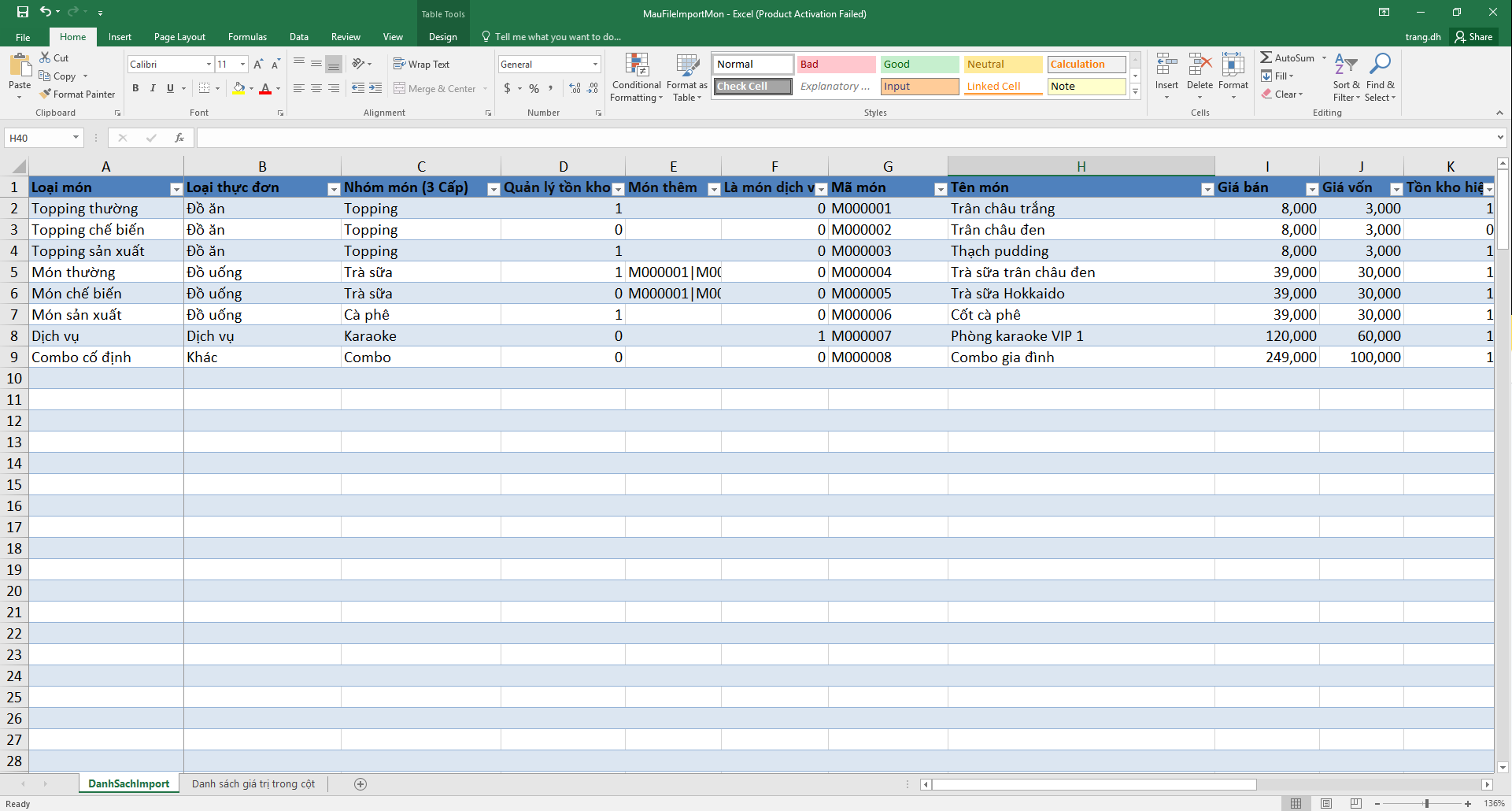Expand the font name Calibri dropdown
The image size is (1512, 811).
pos(209,64)
